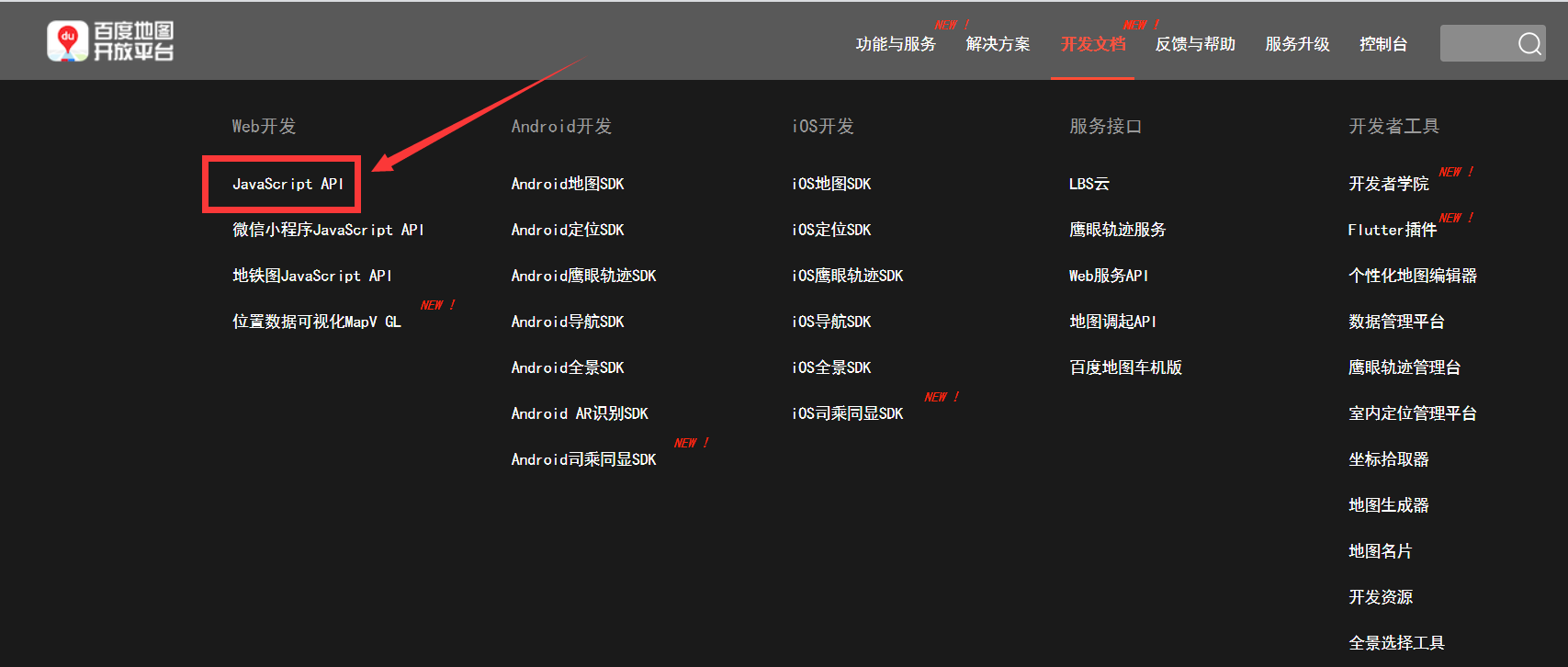This screenshot has height=667, width=1568.
Task: Open 位置数据可视化MapV GL link
Action: (317, 322)
